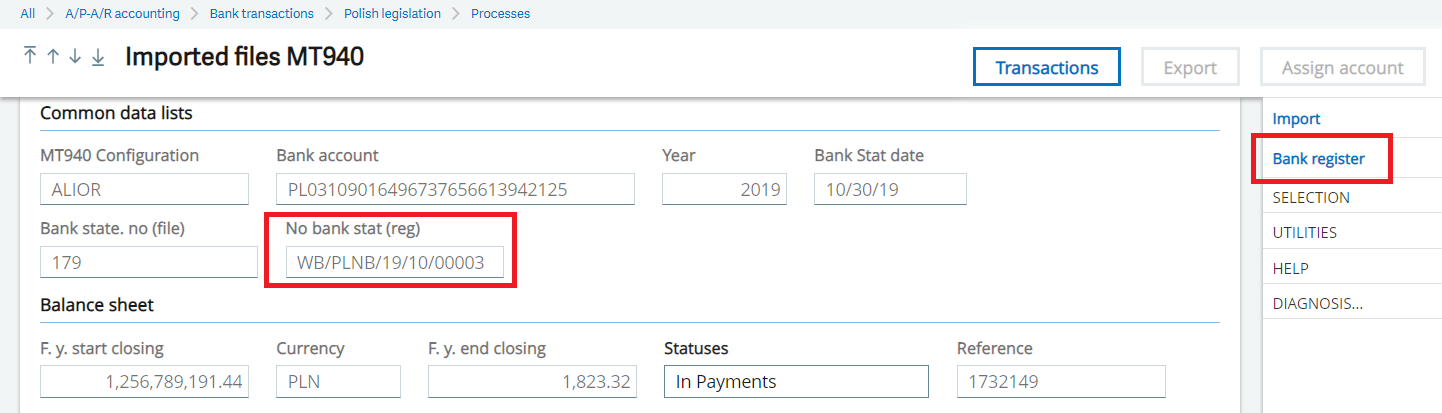The image size is (1442, 413).
Task: Click the Assign account button
Action: click(1342, 67)
